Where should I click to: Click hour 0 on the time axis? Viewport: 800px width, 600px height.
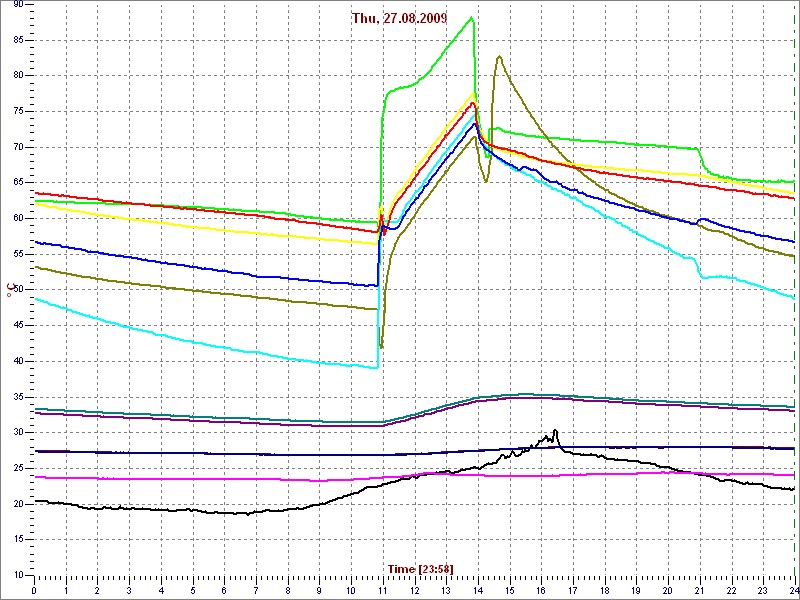pyautogui.click(x=34, y=590)
